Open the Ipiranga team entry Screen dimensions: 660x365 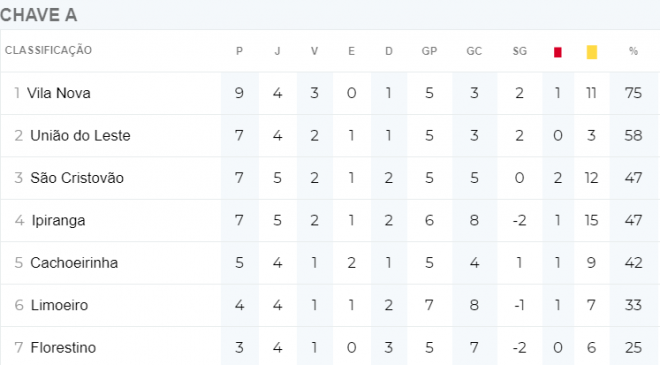[x=58, y=221]
